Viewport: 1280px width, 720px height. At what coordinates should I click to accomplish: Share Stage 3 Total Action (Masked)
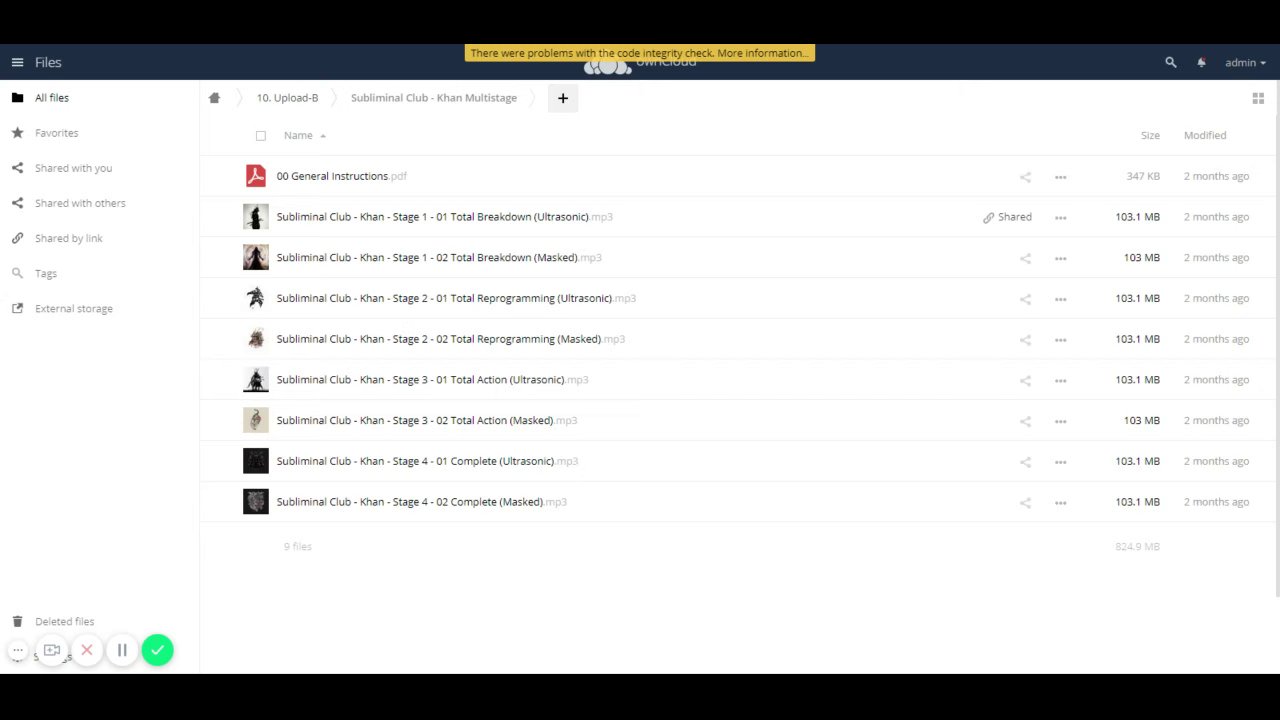click(x=1025, y=421)
